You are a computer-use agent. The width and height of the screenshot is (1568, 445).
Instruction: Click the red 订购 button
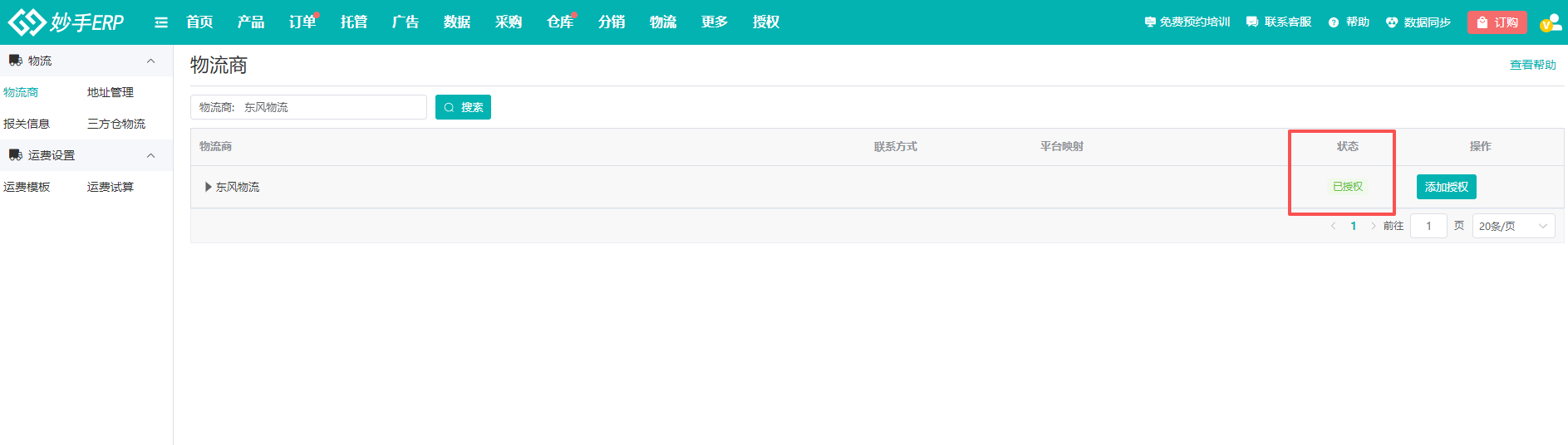click(1497, 22)
